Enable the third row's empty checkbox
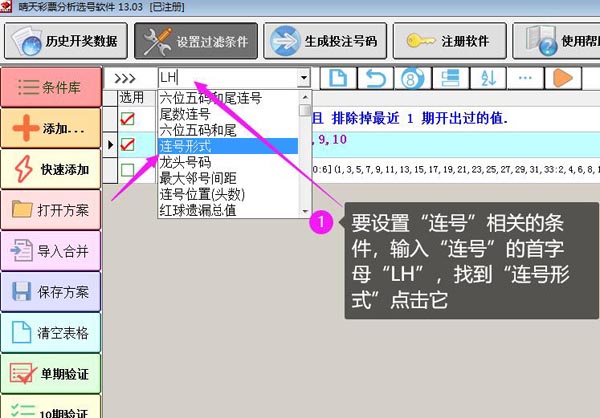 128,171
